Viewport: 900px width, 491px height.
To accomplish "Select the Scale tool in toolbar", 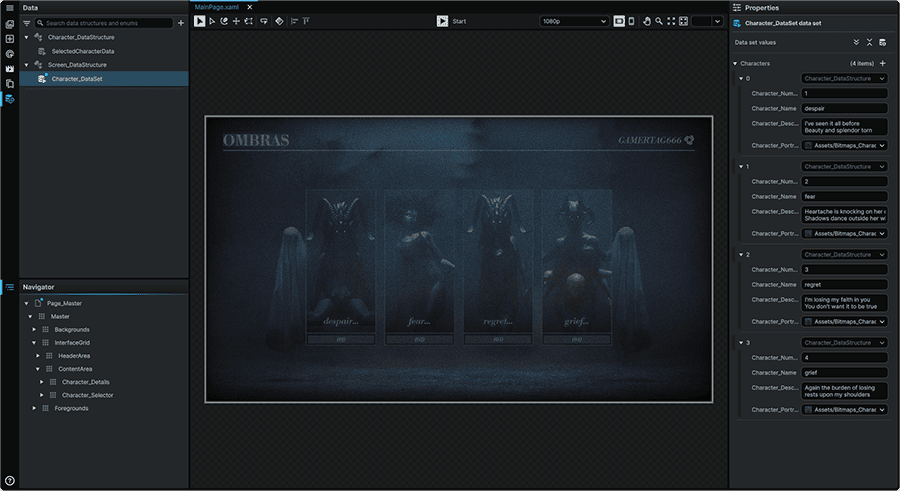I will coord(248,21).
